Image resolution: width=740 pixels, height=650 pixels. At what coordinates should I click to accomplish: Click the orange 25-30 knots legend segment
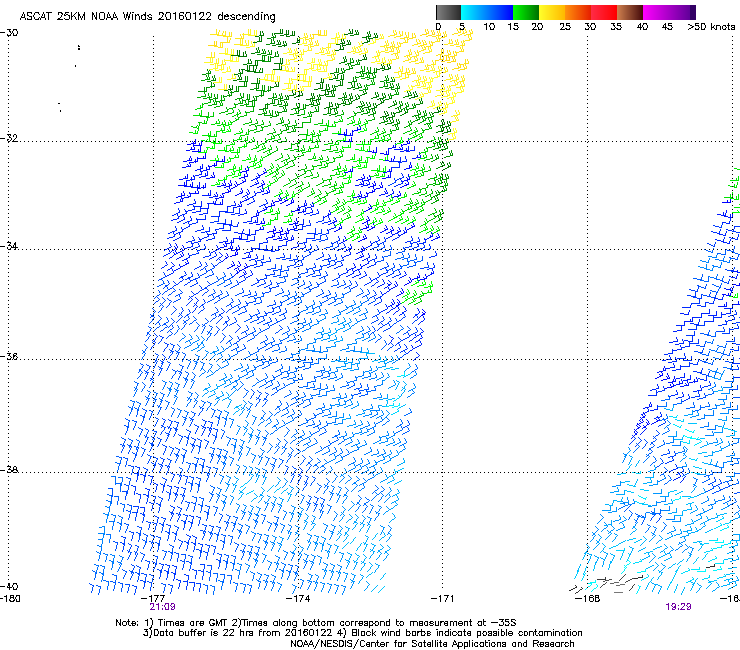click(x=578, y=12)
